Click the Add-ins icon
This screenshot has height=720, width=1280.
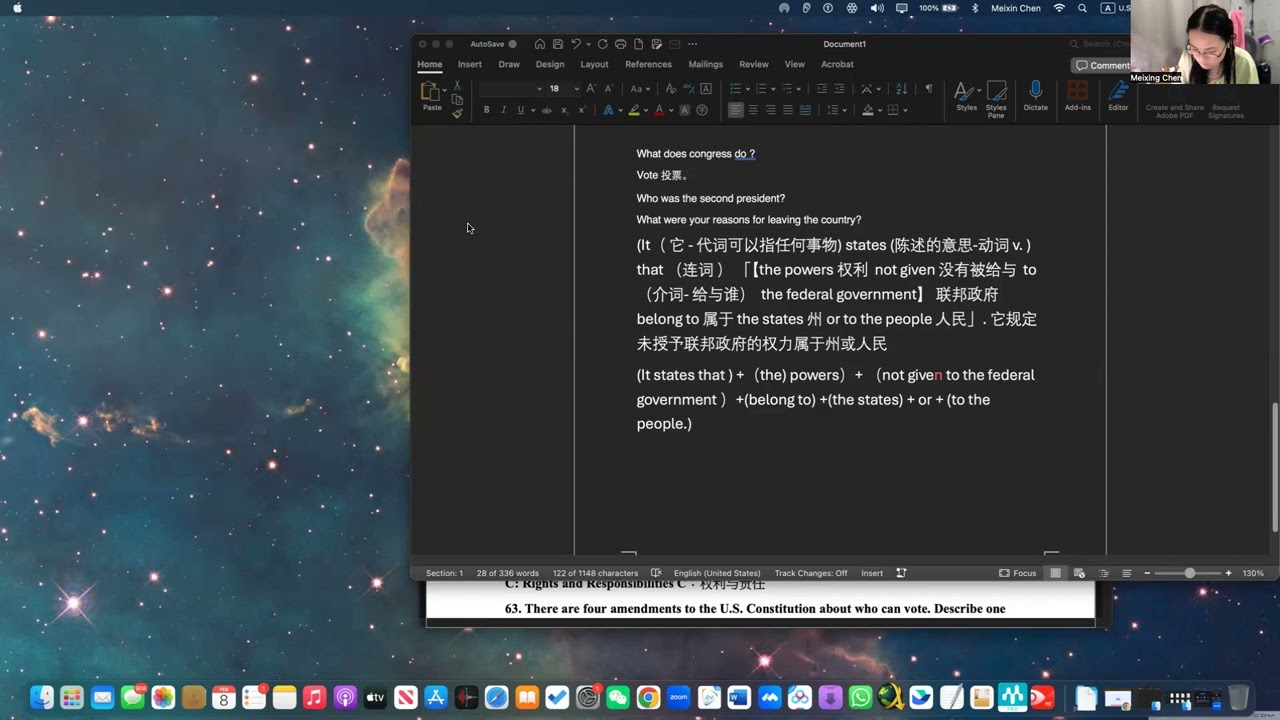click(x=1077, y=96)
